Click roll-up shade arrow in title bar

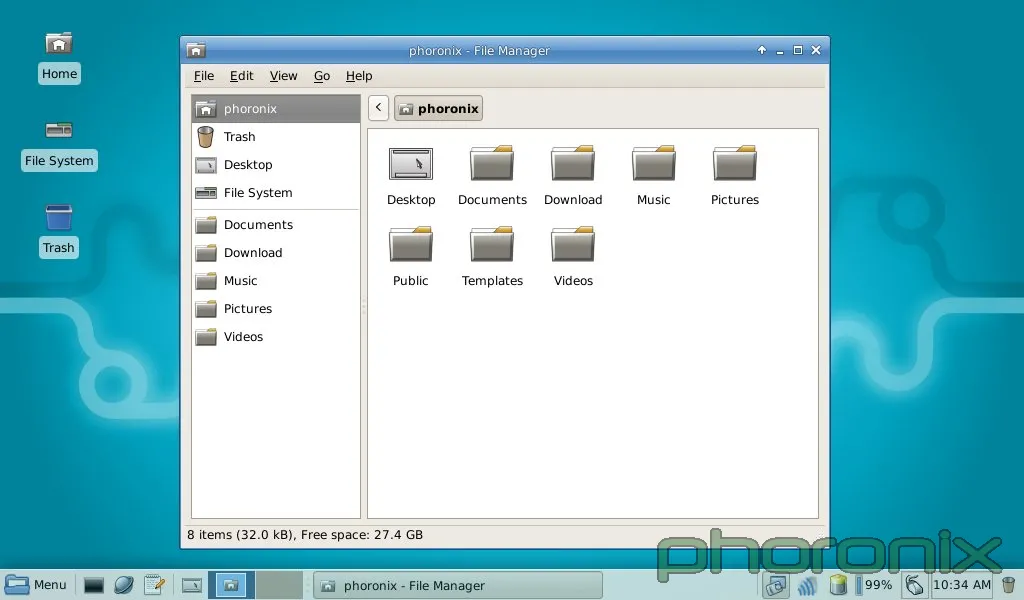pos(761,50)
